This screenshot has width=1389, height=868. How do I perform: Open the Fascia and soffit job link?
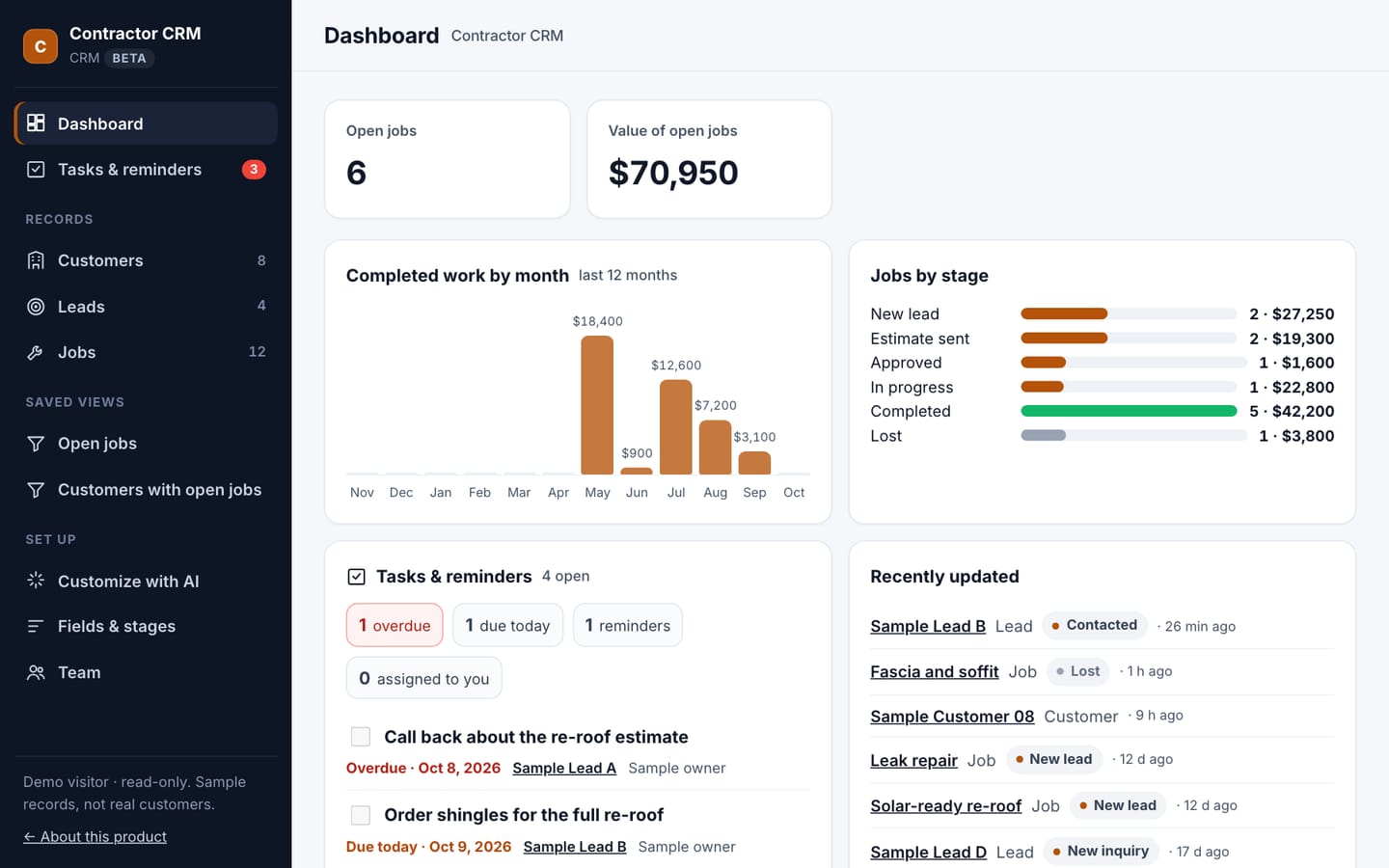point(934,671)
